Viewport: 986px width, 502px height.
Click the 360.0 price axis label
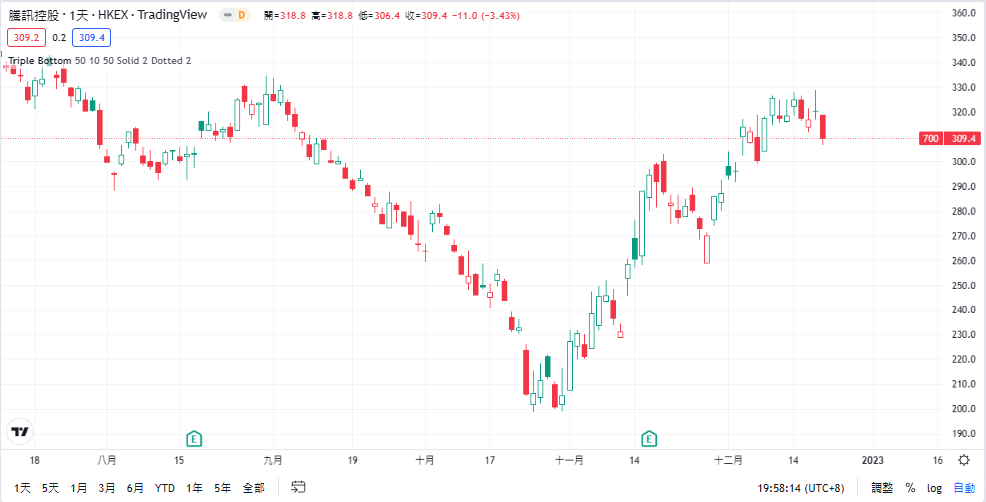[x=963, y=13]
